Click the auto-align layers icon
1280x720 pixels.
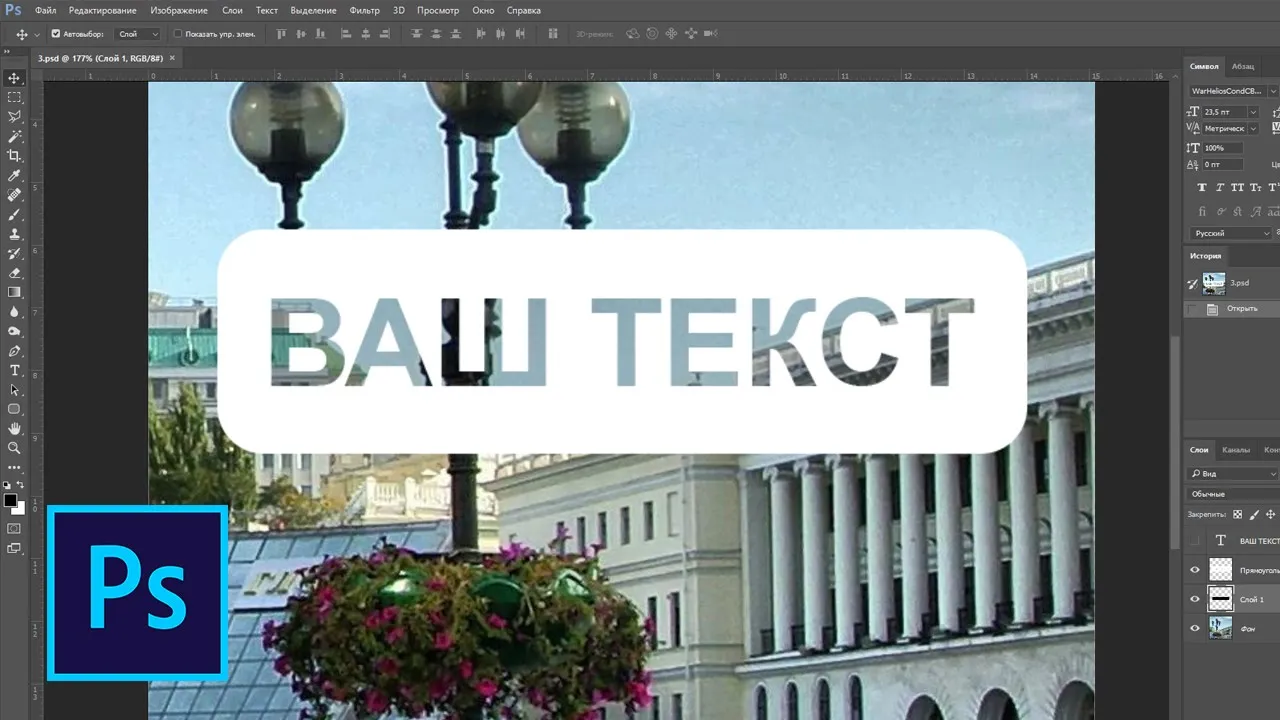point(553,33)
